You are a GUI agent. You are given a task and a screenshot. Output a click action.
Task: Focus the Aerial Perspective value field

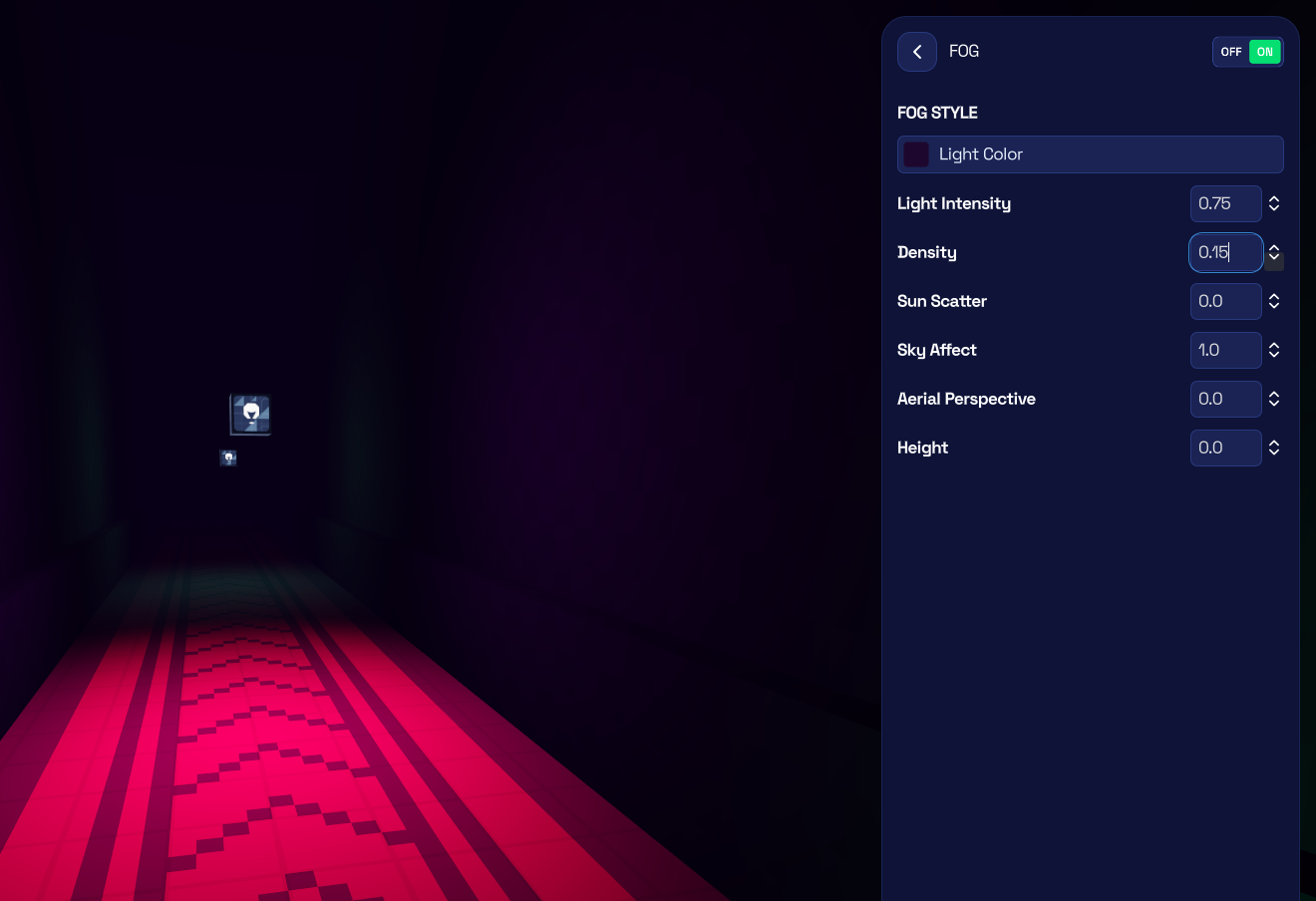[x=1225, y=399]
